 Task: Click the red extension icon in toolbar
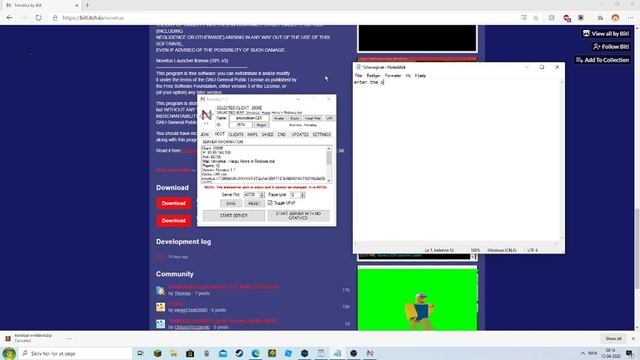[x=567, y=18]
